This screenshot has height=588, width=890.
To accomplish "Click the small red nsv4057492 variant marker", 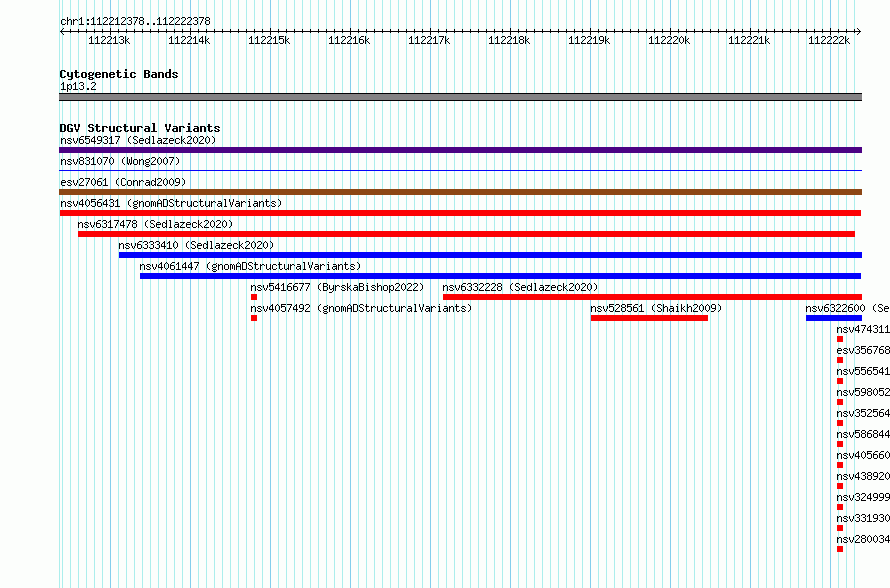I will [254, 318].
